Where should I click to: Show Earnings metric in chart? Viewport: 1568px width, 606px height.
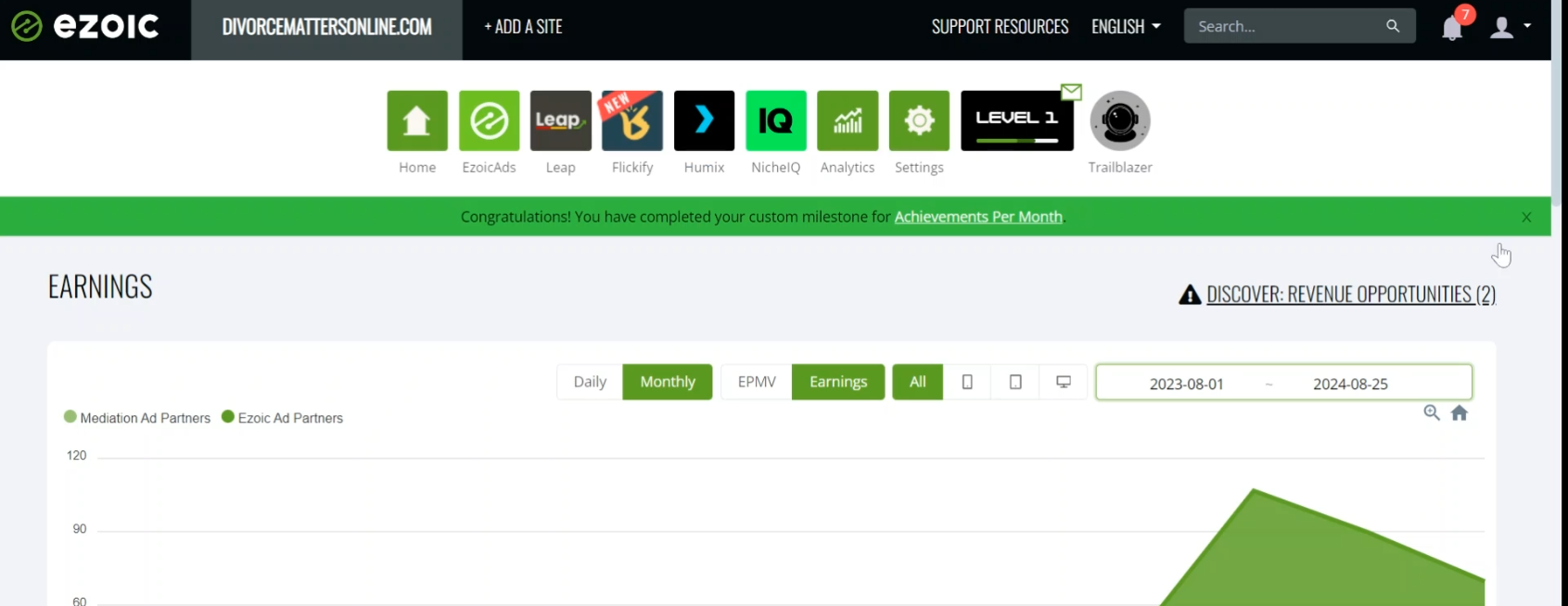point(838,382)
